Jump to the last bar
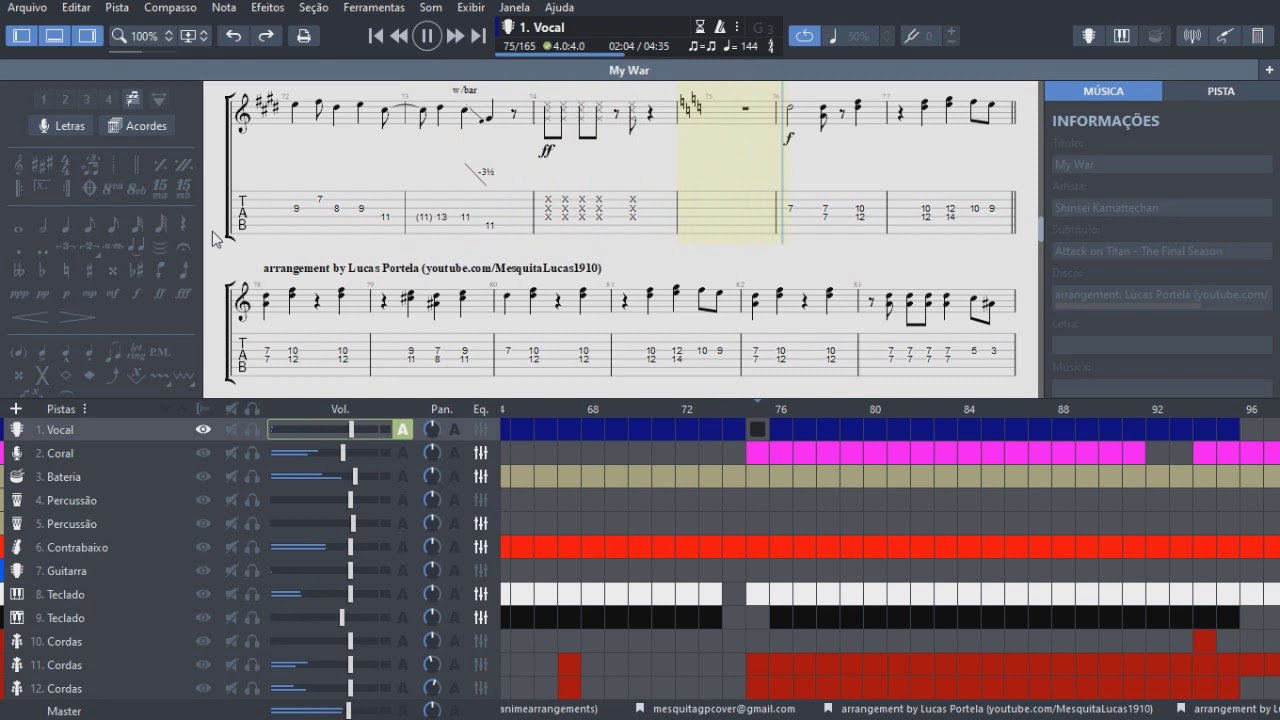This screenshot has width=1280, height=720. point(478,36)
